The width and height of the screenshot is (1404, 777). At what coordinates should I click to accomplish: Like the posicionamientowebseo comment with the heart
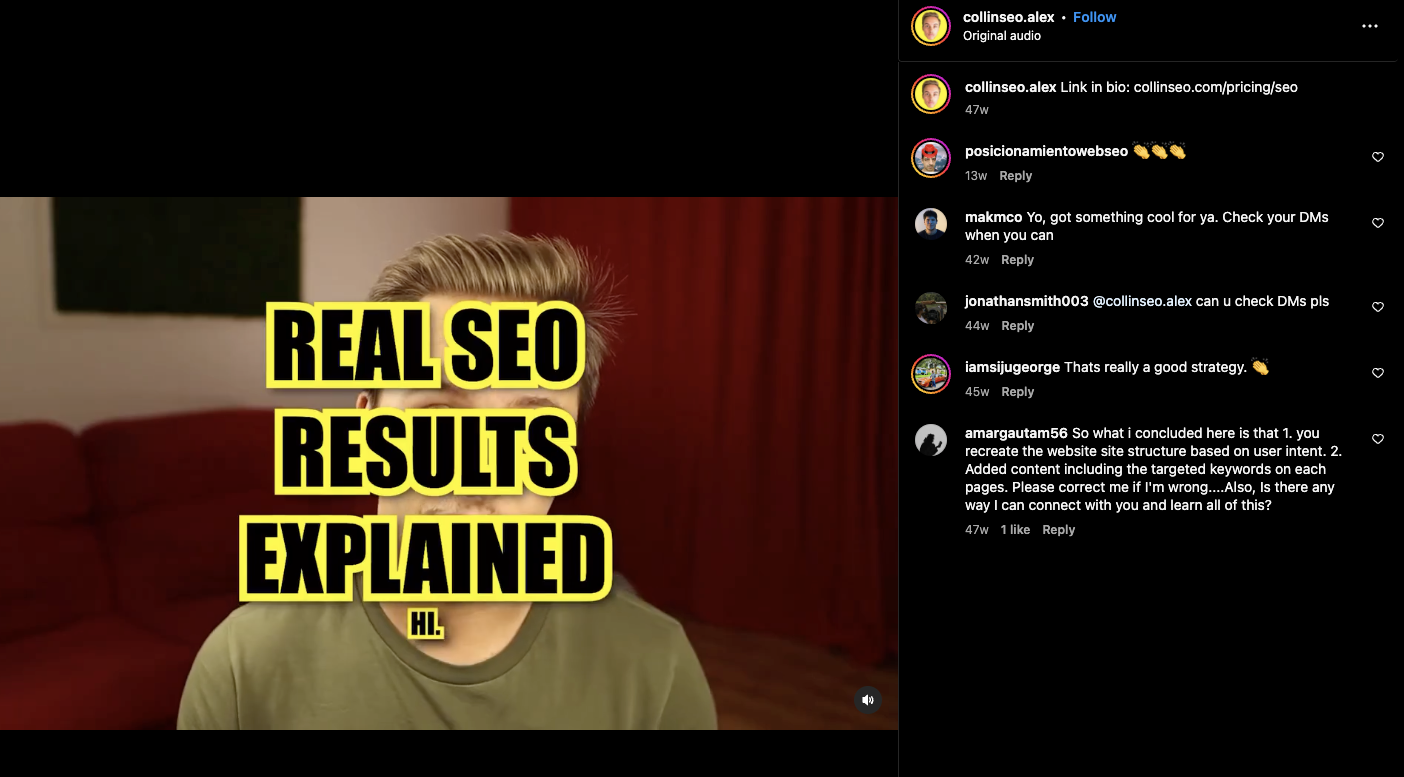(1378, 157)
